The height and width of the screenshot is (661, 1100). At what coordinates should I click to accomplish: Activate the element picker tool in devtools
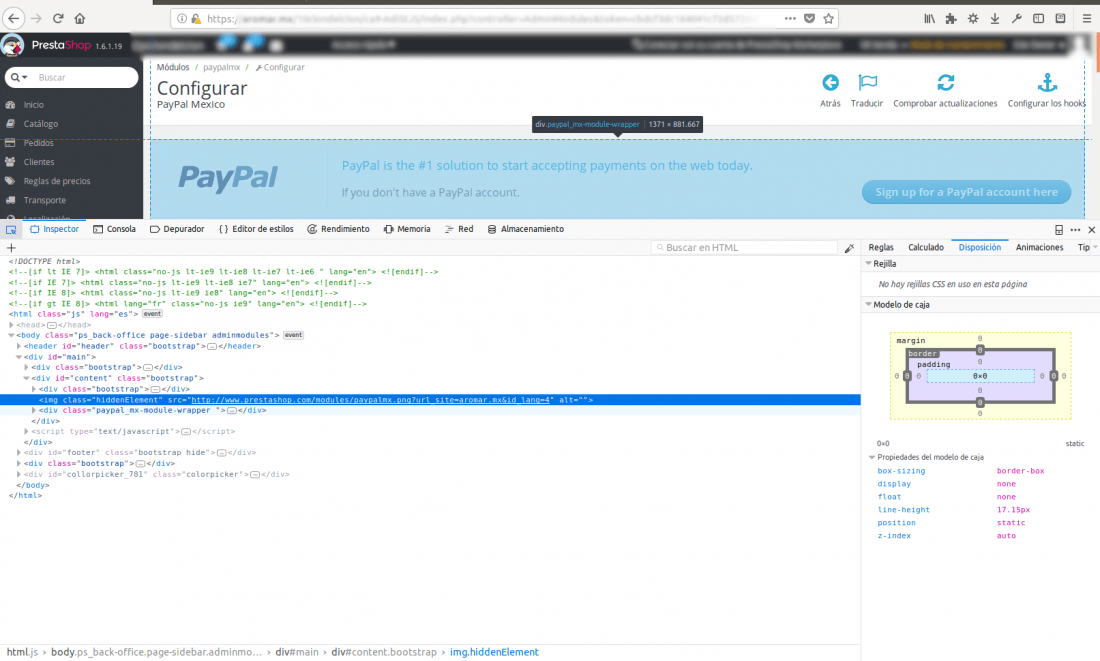11,229
